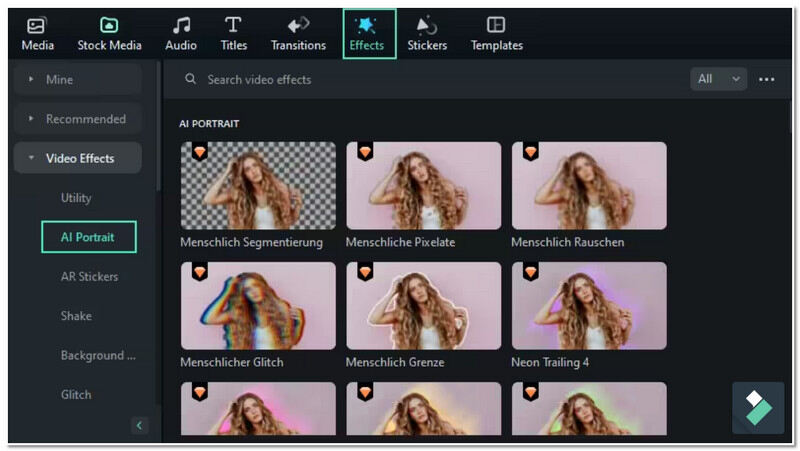Click the Filmora logo in the corner
Viewport: 800px width, 451px height.
758,407
